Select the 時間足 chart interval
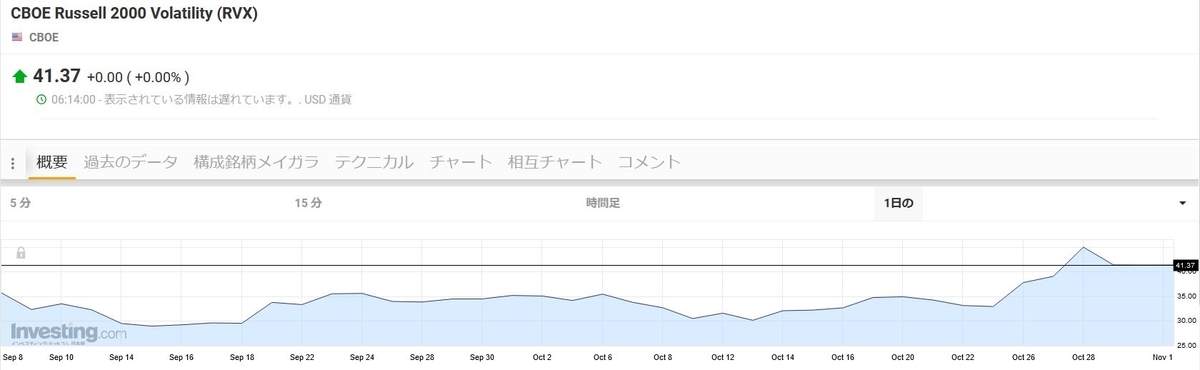The height and width of the screenshot is (370, 1200). (x=603, y=203)
